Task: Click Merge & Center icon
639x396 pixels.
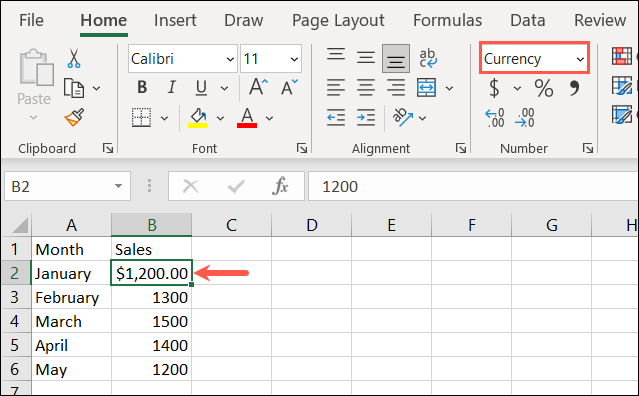Action: tap(427, 88)
